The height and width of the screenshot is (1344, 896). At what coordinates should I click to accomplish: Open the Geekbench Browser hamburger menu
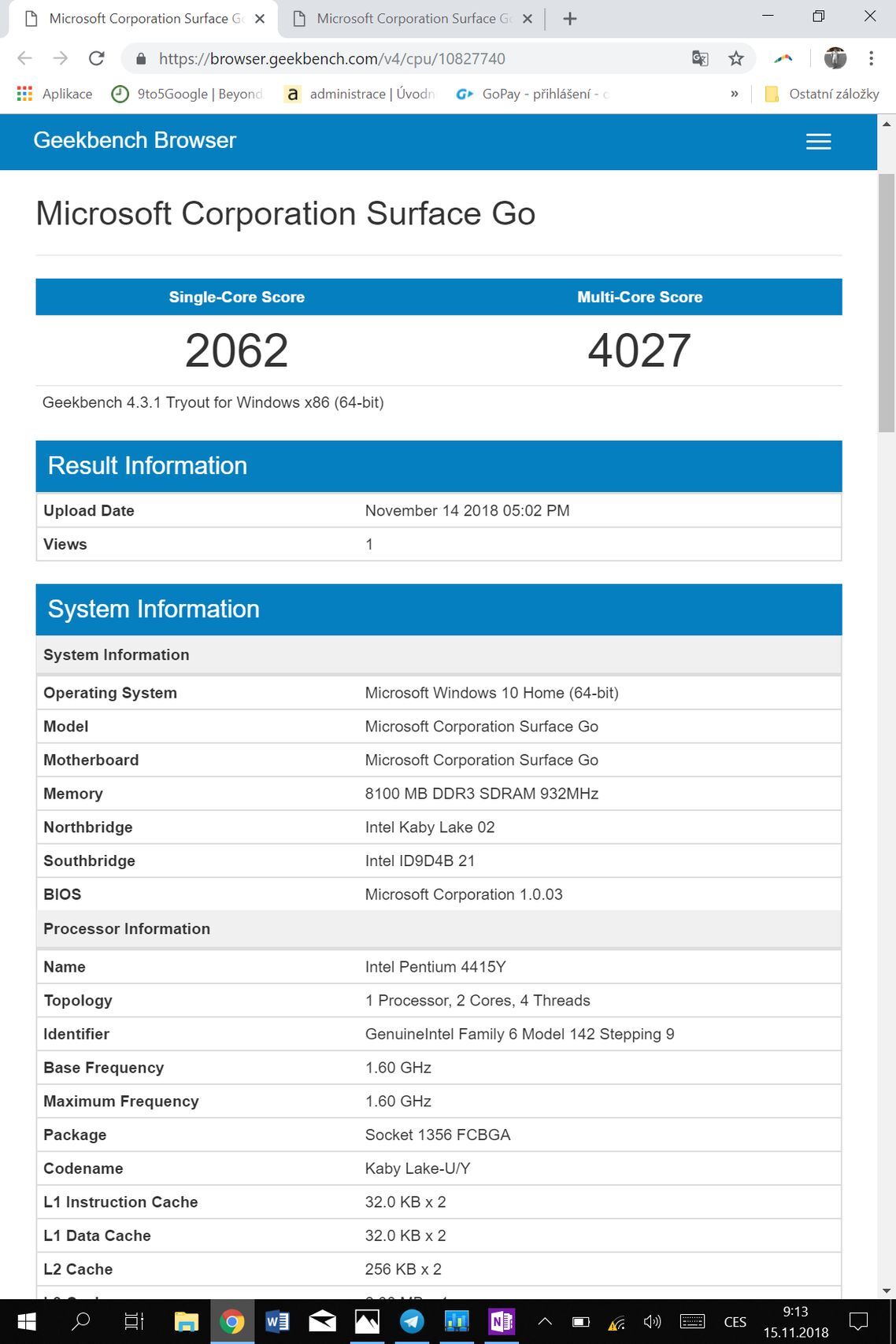click(x=818, y=142)
